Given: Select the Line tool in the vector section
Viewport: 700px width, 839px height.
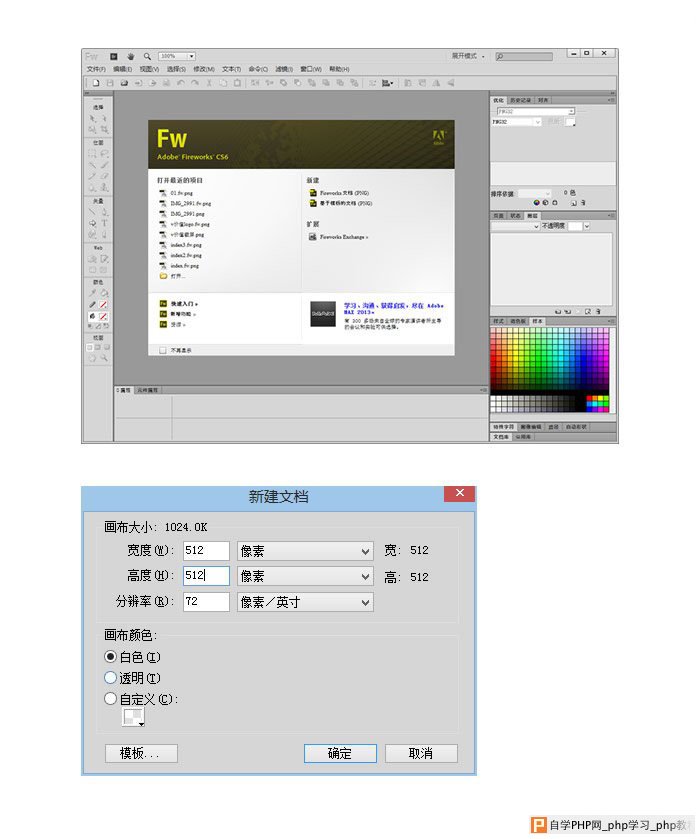Looking at the screenshot, I should (93, 212).
